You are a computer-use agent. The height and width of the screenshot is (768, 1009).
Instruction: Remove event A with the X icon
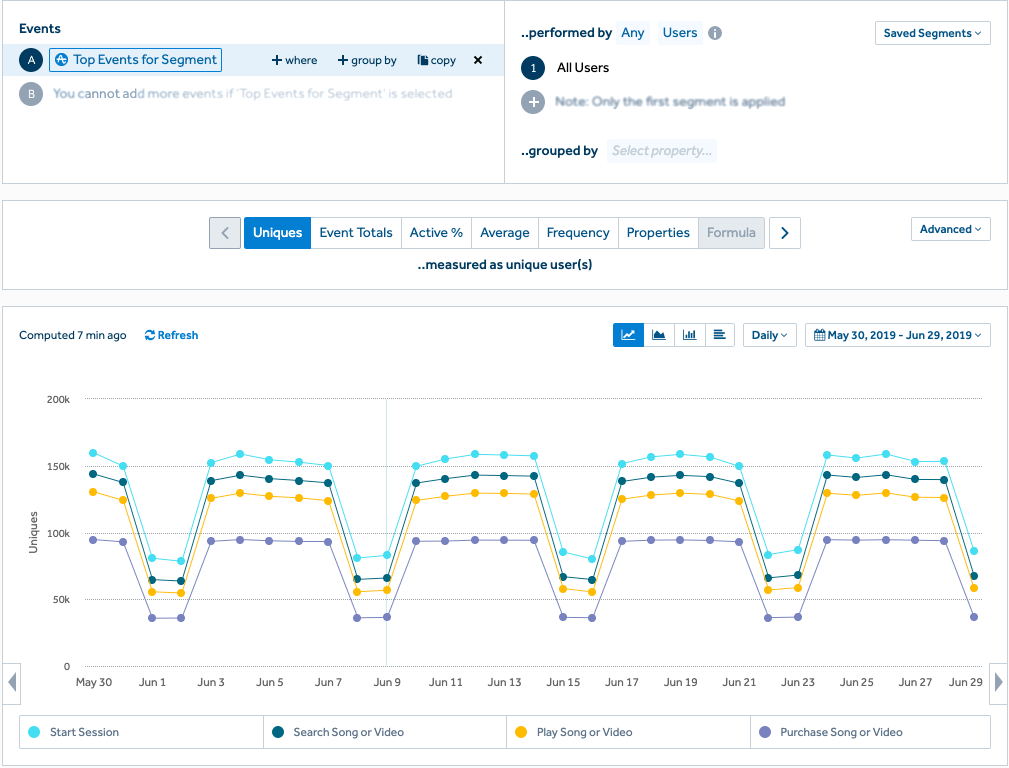coord(477,60)
